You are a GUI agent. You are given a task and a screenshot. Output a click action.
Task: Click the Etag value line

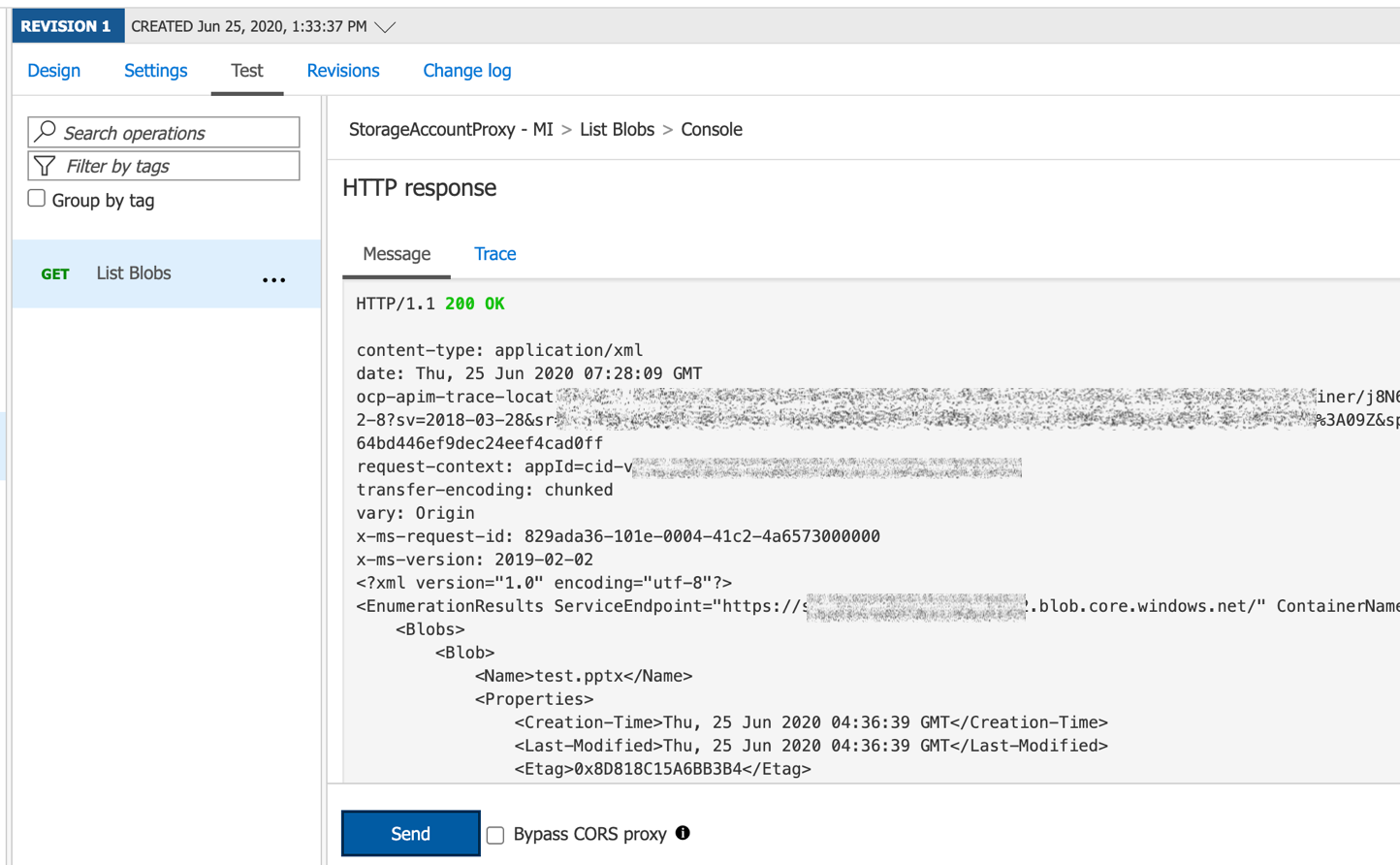662,769
